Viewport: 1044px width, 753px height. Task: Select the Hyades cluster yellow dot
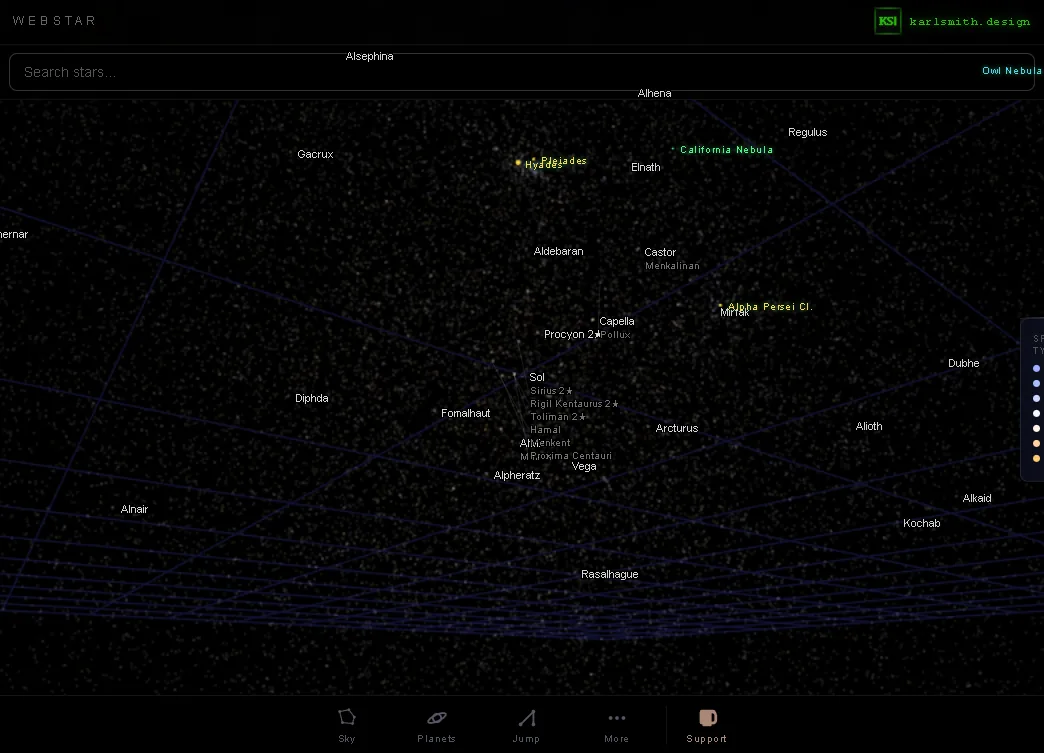click(x=518, y=162)
